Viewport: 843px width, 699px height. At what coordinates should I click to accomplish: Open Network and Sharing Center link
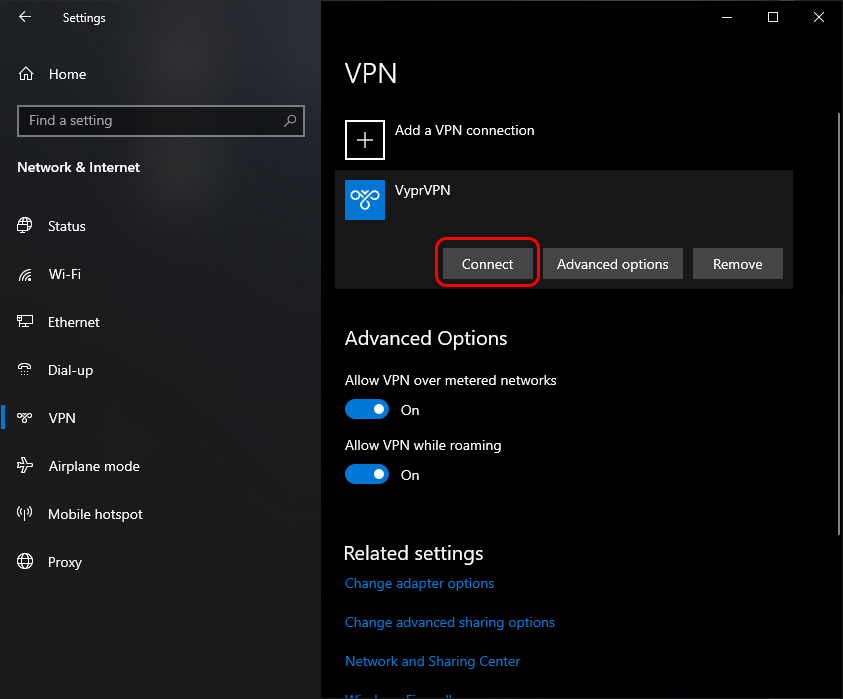tap(432, 661)
